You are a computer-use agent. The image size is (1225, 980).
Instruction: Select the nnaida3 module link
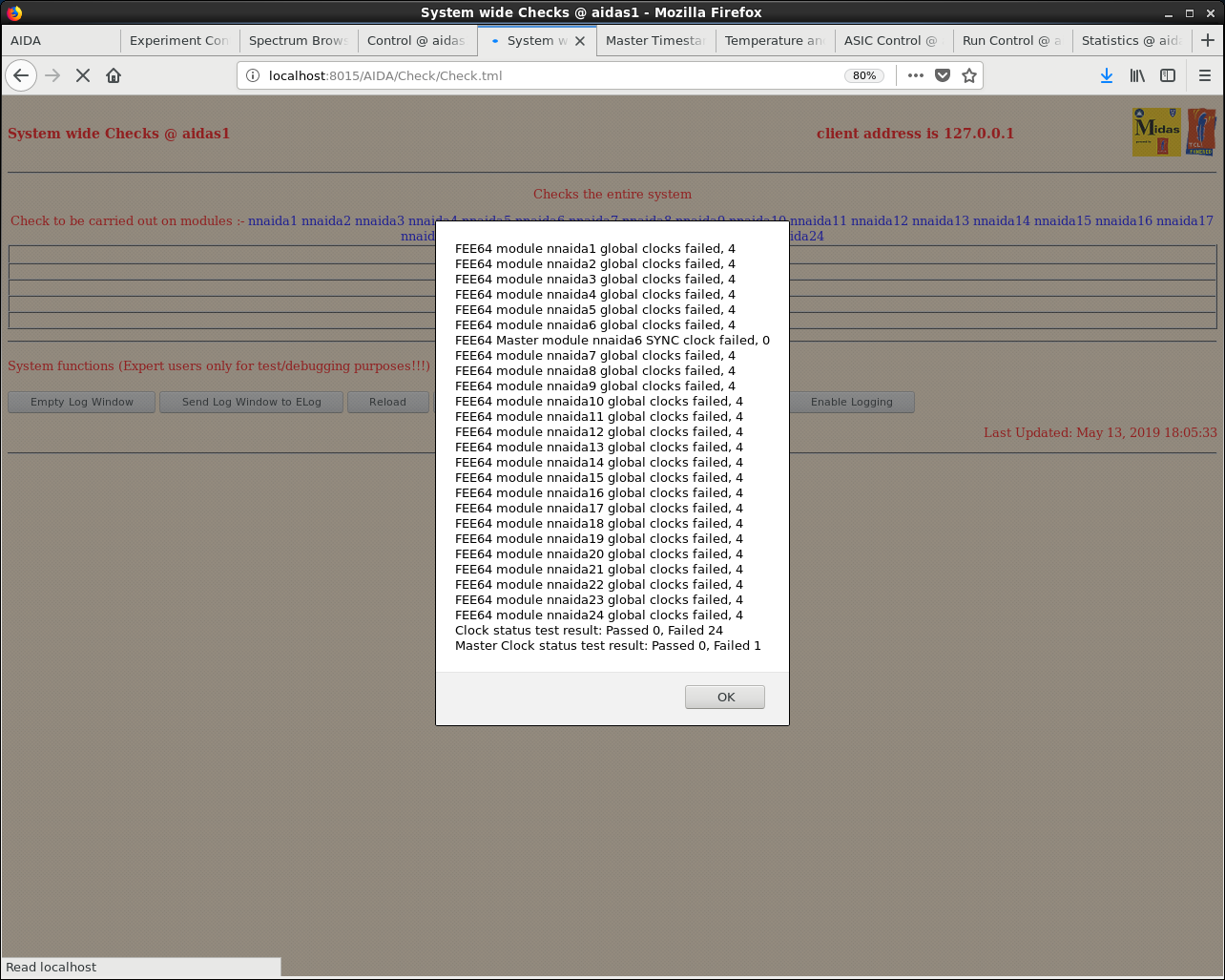pyautogui.click(x=380, y=220)
